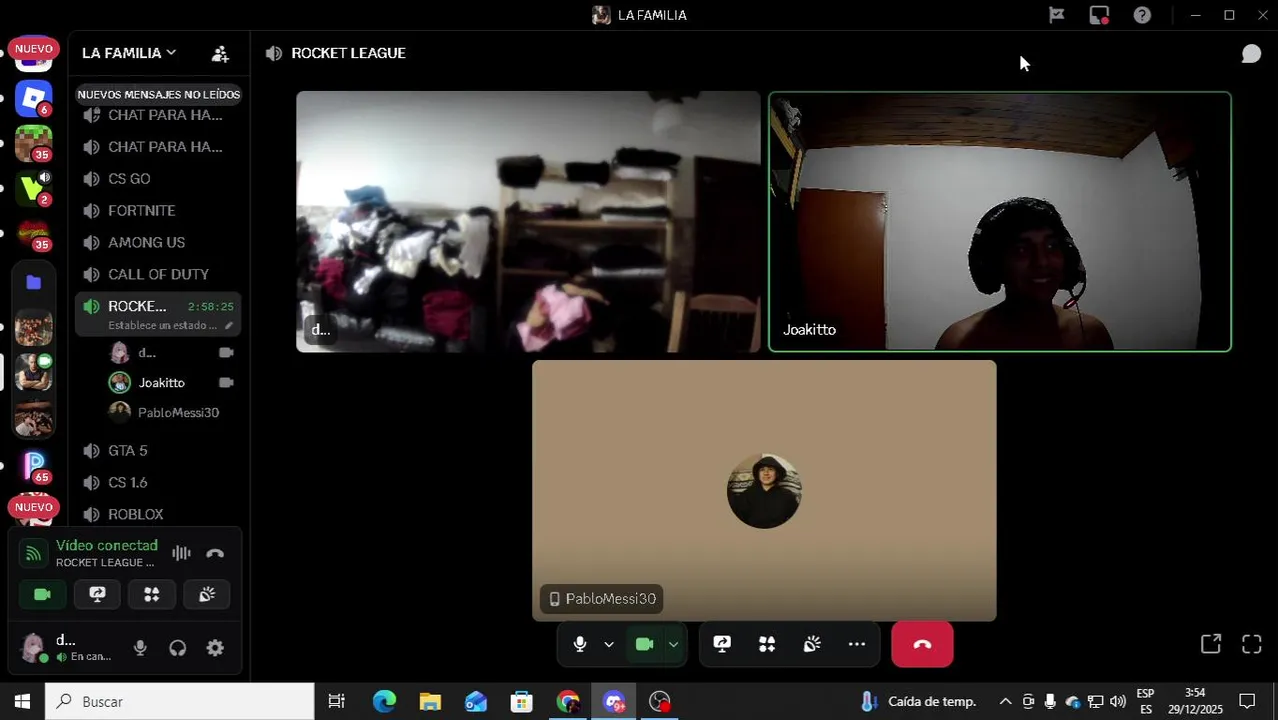Open the Minecraft grass block server icon
This screenshot has width=1278, height=720.
tap(33, 143)
